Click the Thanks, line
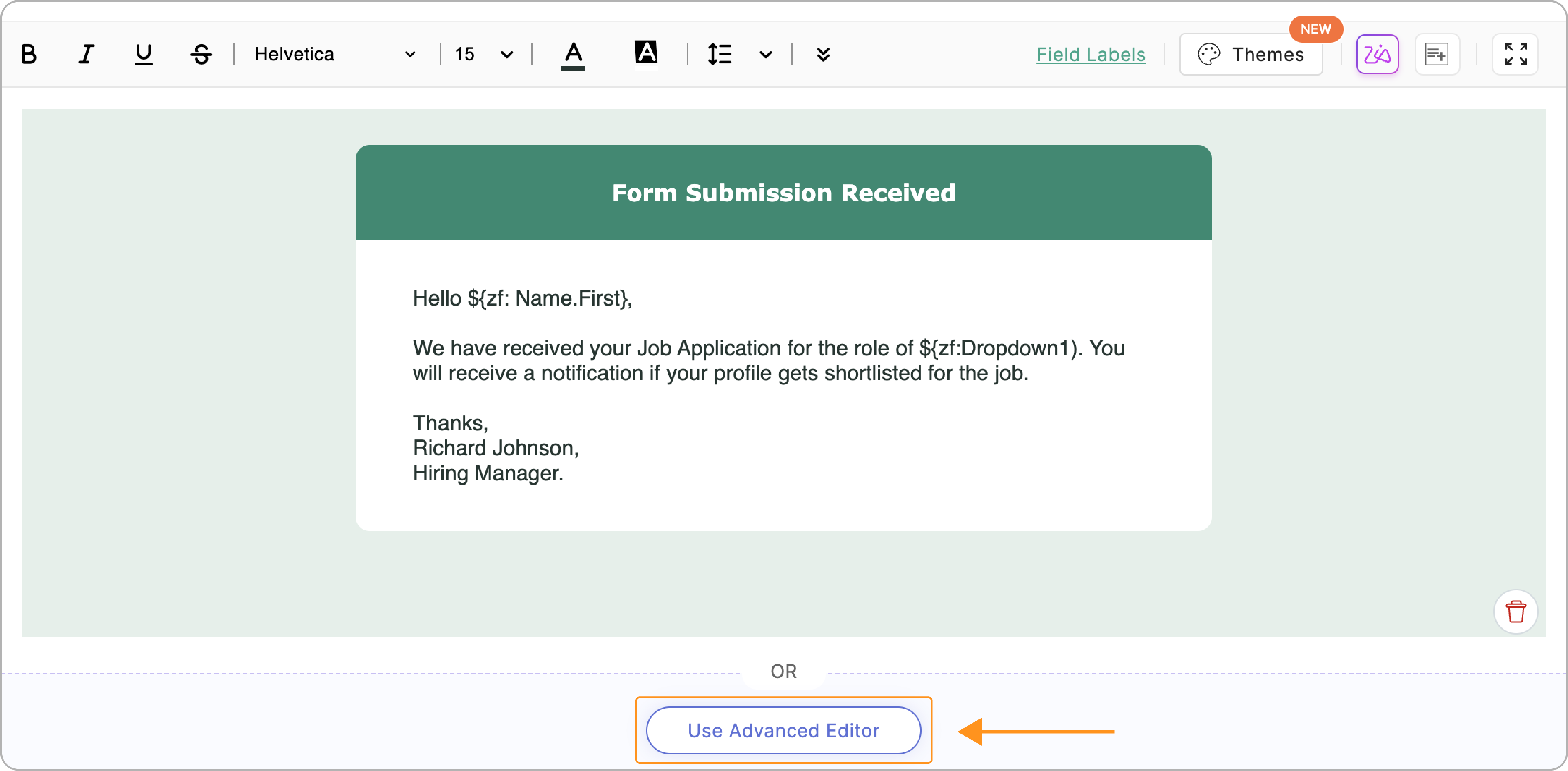This screenshot has width=1568, height=771. point(451,423)
